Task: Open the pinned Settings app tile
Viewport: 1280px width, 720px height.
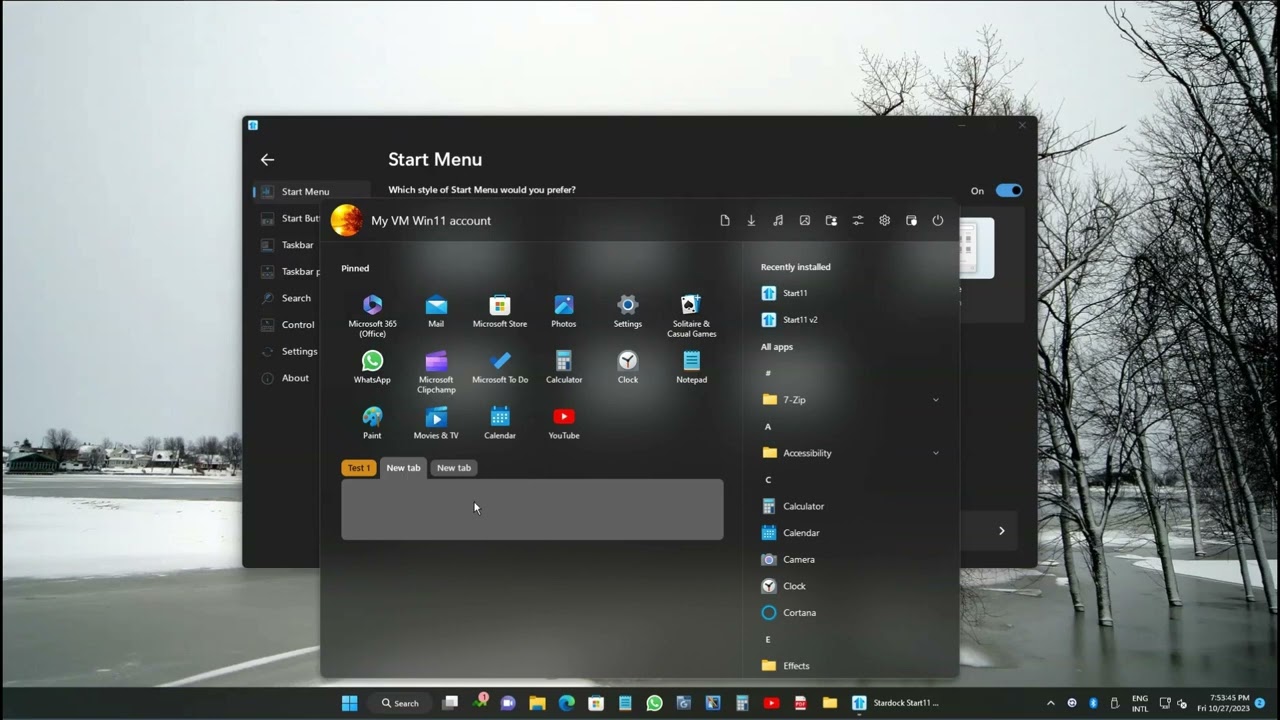Action: 628,311
